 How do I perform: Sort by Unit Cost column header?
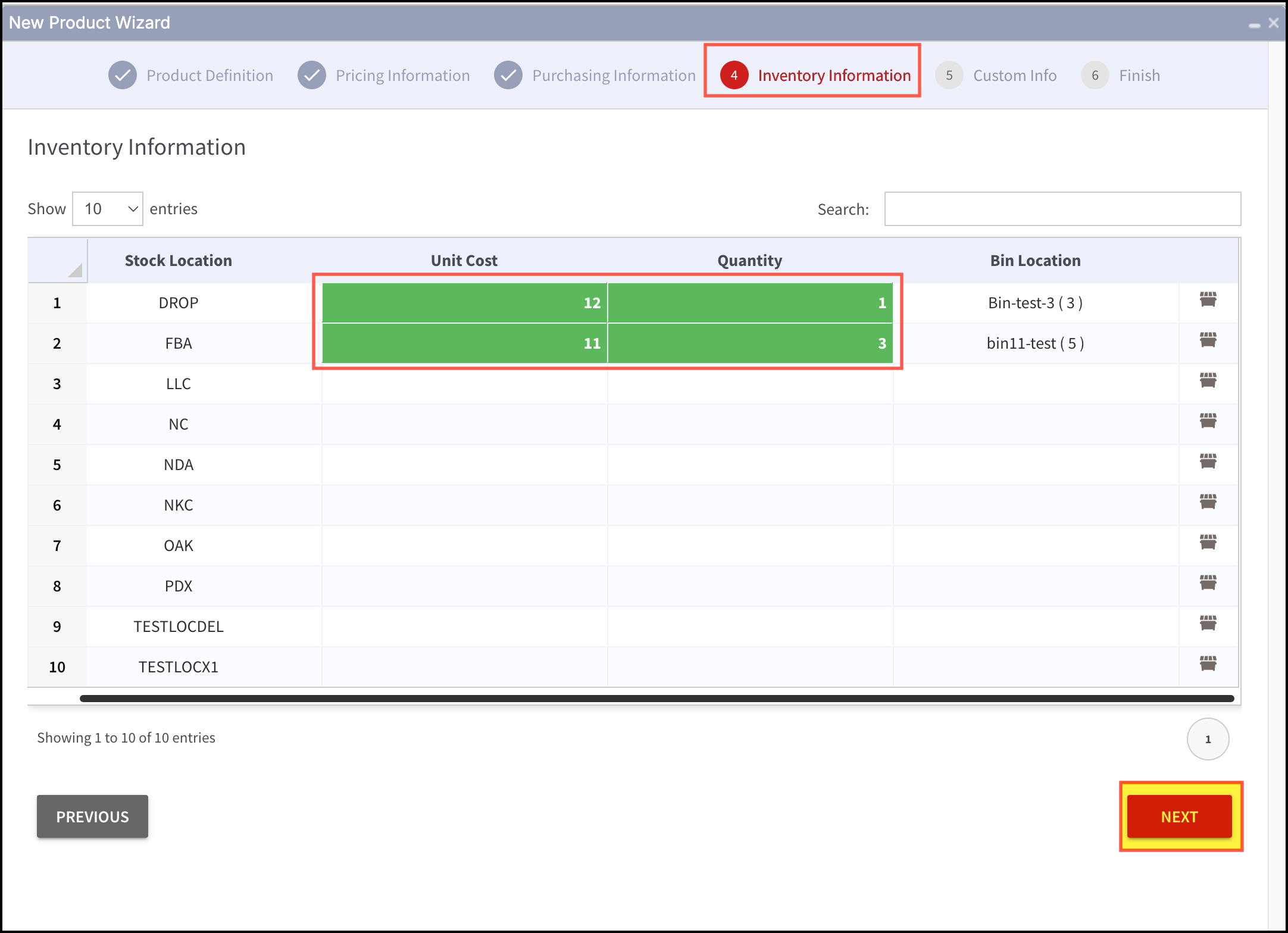pyautogui.click(x=464, y=261)
